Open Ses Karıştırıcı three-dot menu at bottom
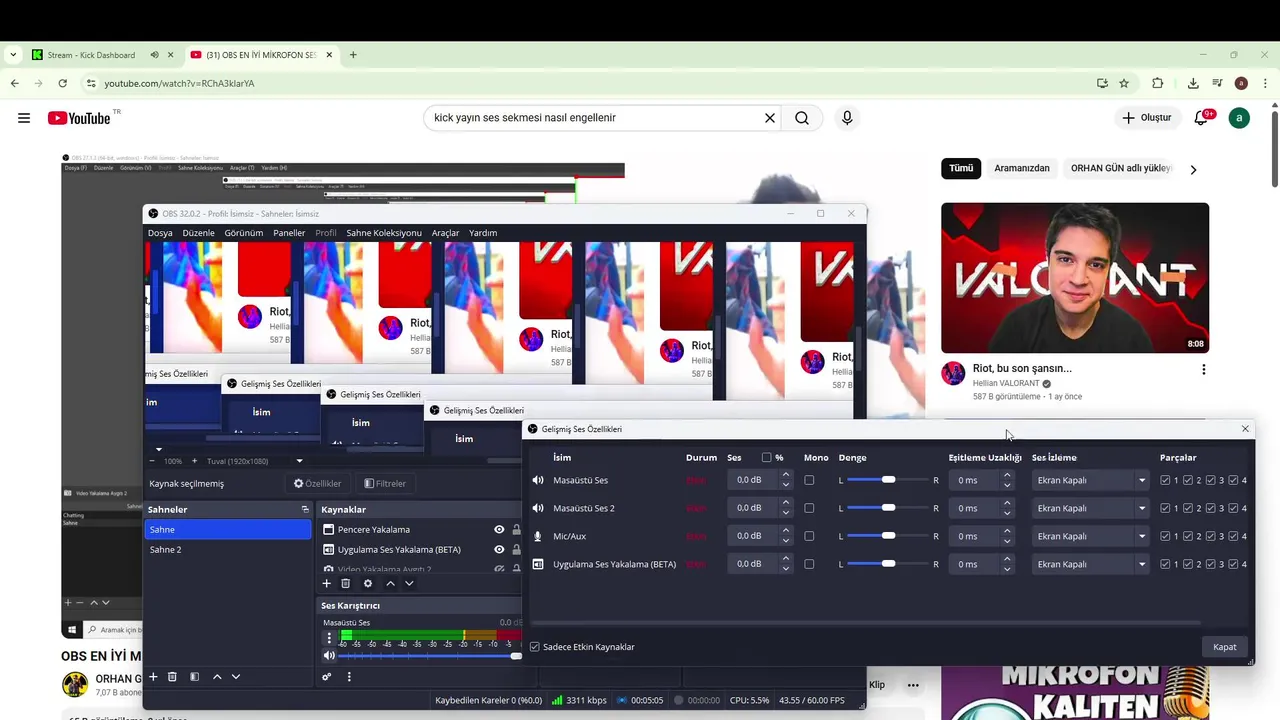The image size is (1280, 720). 349,677
